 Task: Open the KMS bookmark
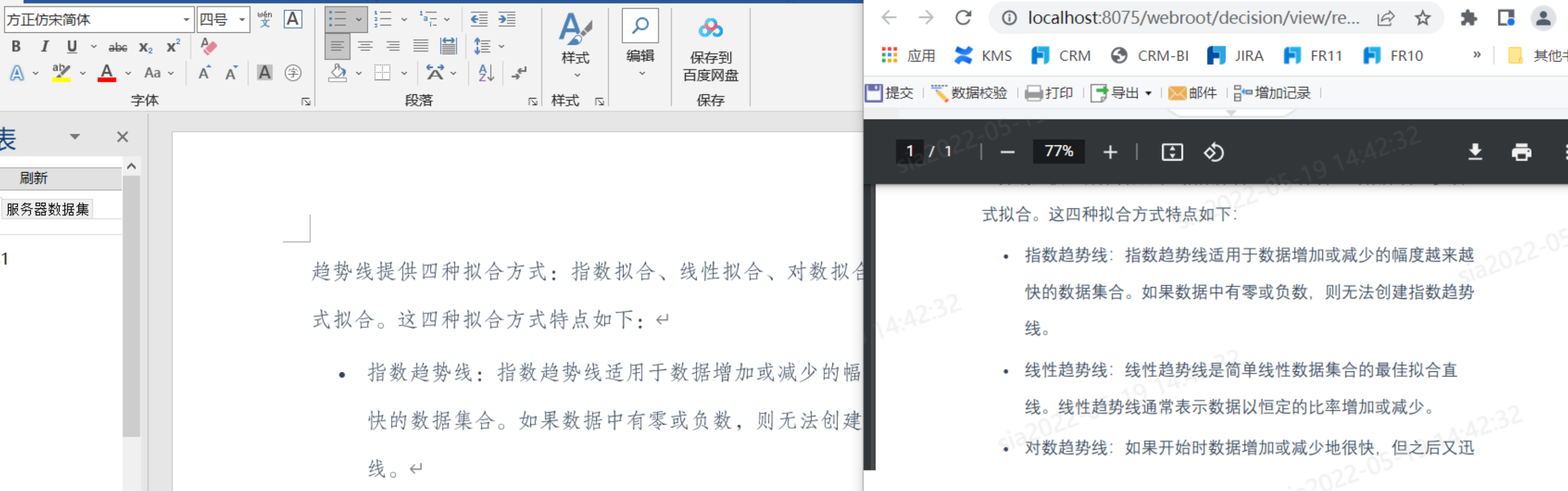point(983,56)
